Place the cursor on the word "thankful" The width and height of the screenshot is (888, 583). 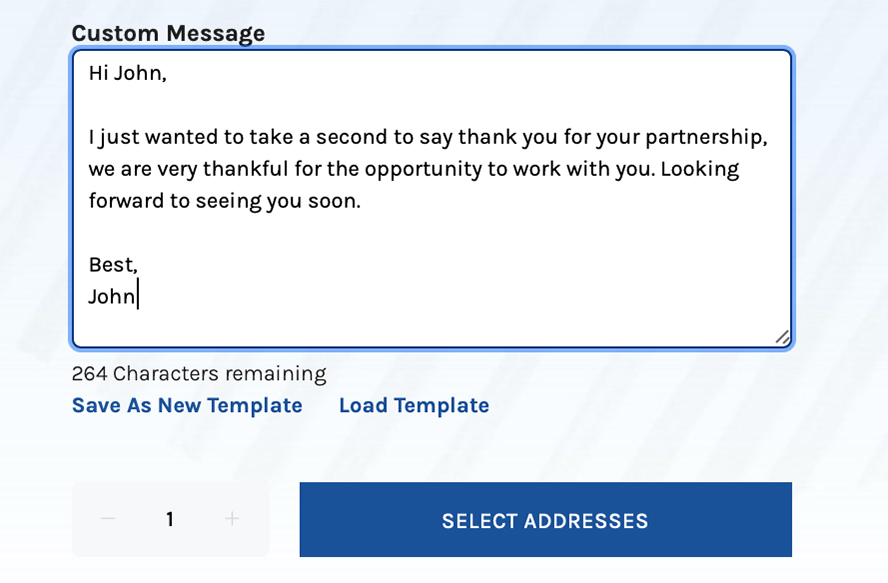[x=246, y=169]
